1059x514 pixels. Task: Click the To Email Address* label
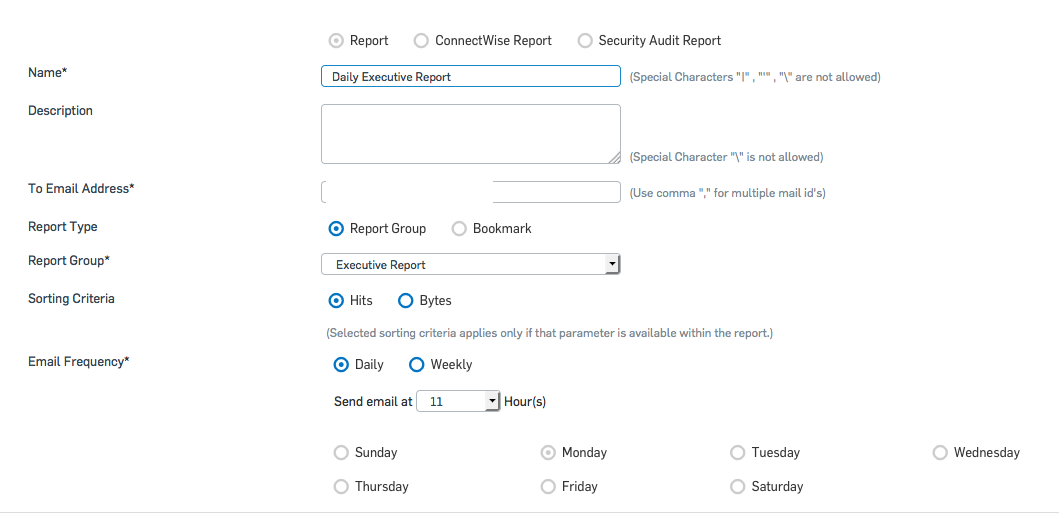81,188
